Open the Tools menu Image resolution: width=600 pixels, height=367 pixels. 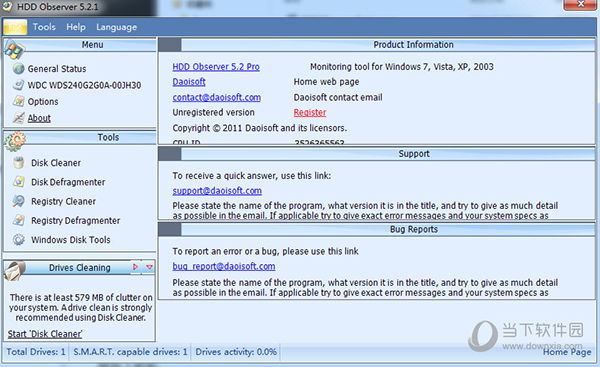tap(44, 27)
